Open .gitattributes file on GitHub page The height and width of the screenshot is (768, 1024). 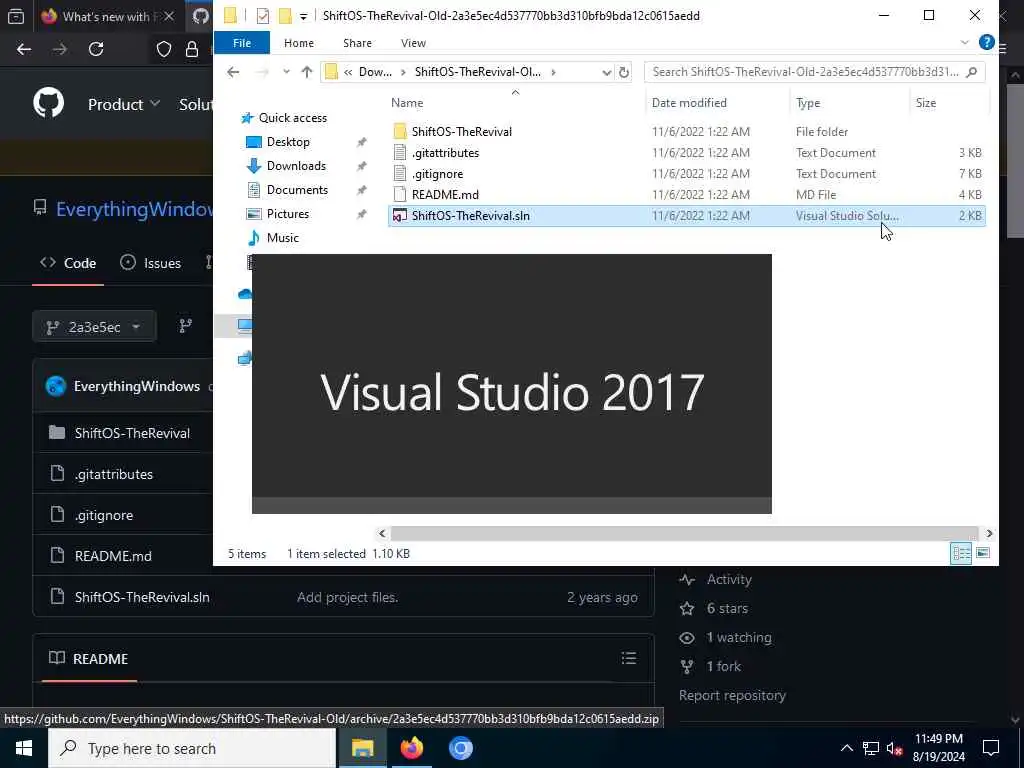[x=114, y=474]
